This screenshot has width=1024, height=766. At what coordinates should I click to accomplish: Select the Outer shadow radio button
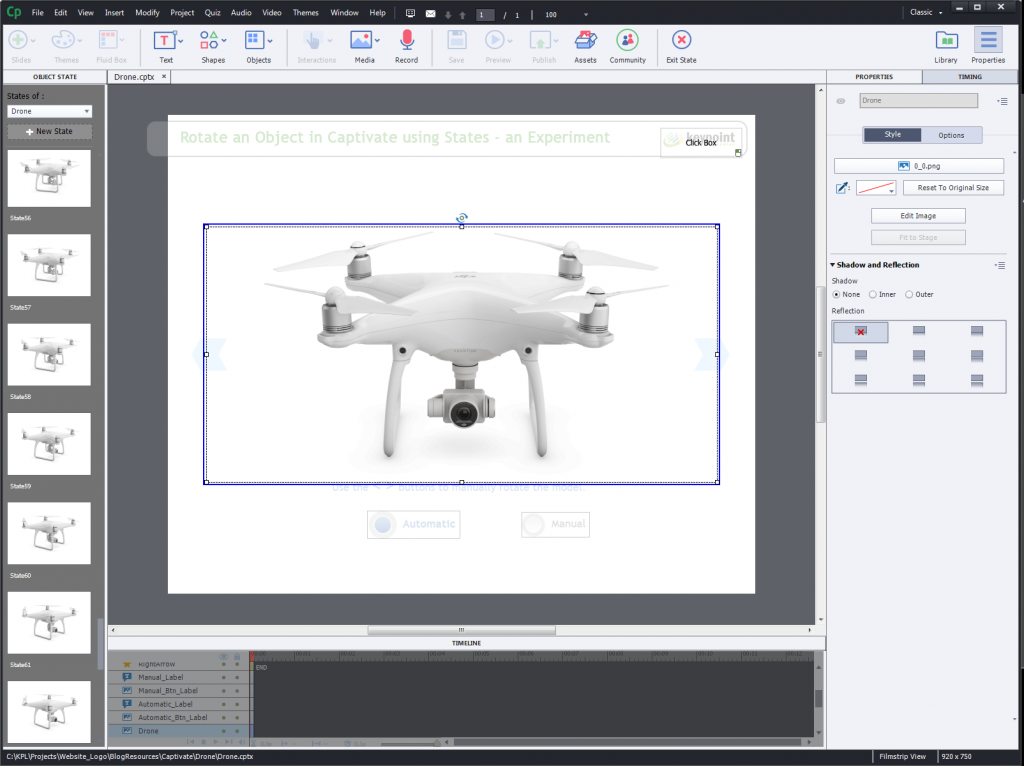[x=909, y=294]
